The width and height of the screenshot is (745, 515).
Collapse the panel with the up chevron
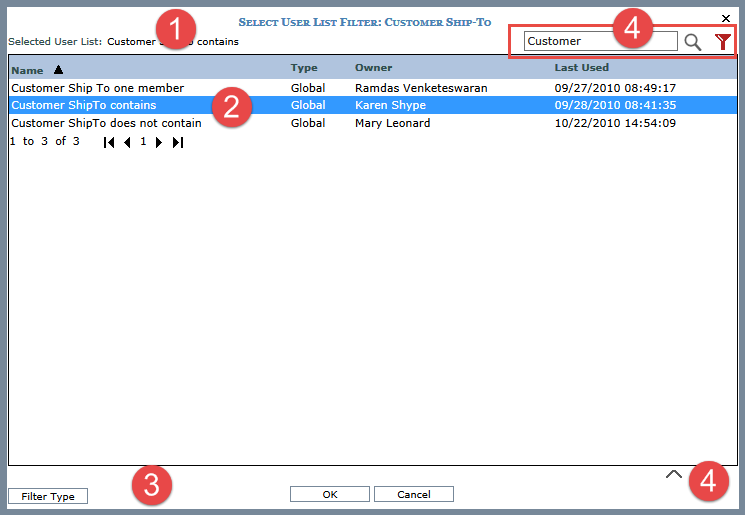coord(674,475)
